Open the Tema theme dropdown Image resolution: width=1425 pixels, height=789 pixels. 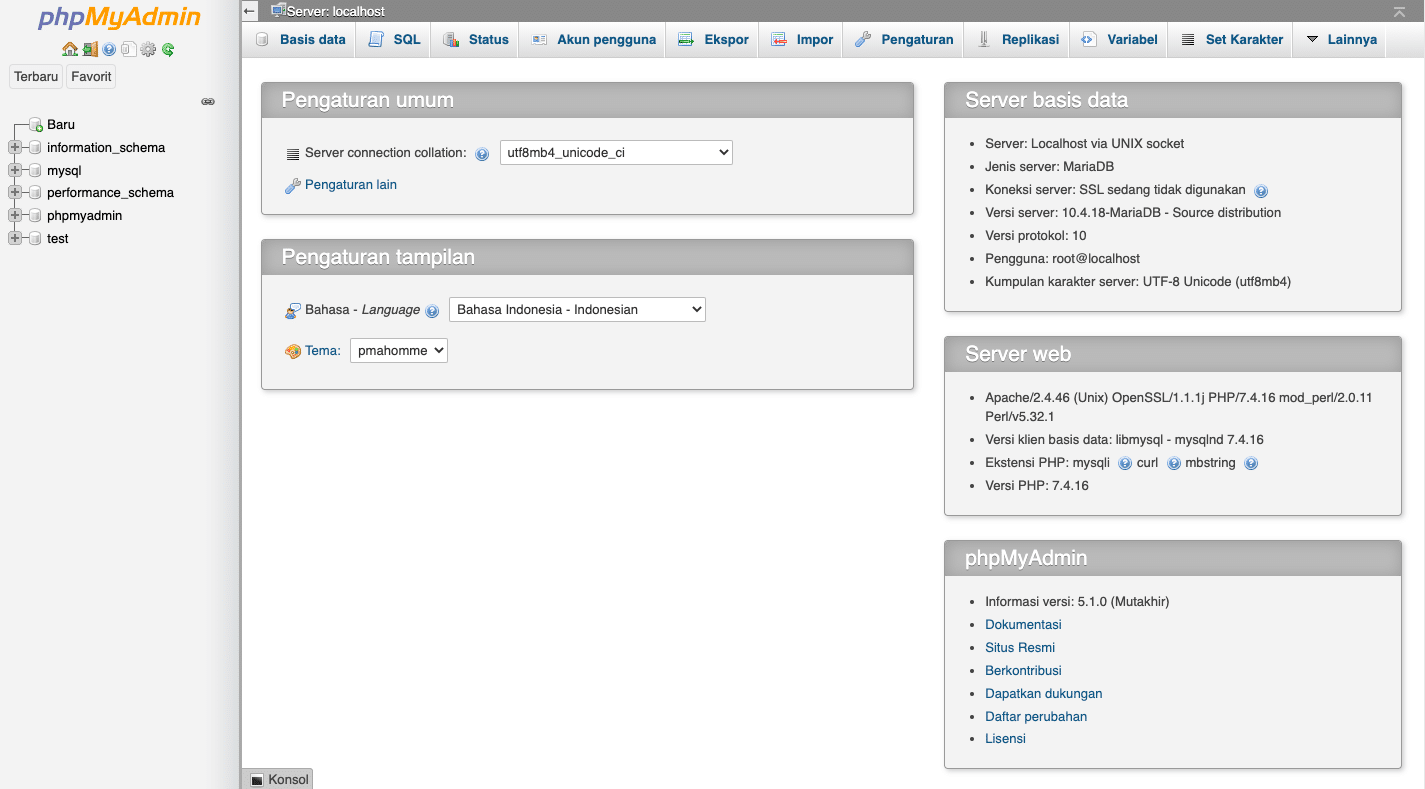(399, 351)
